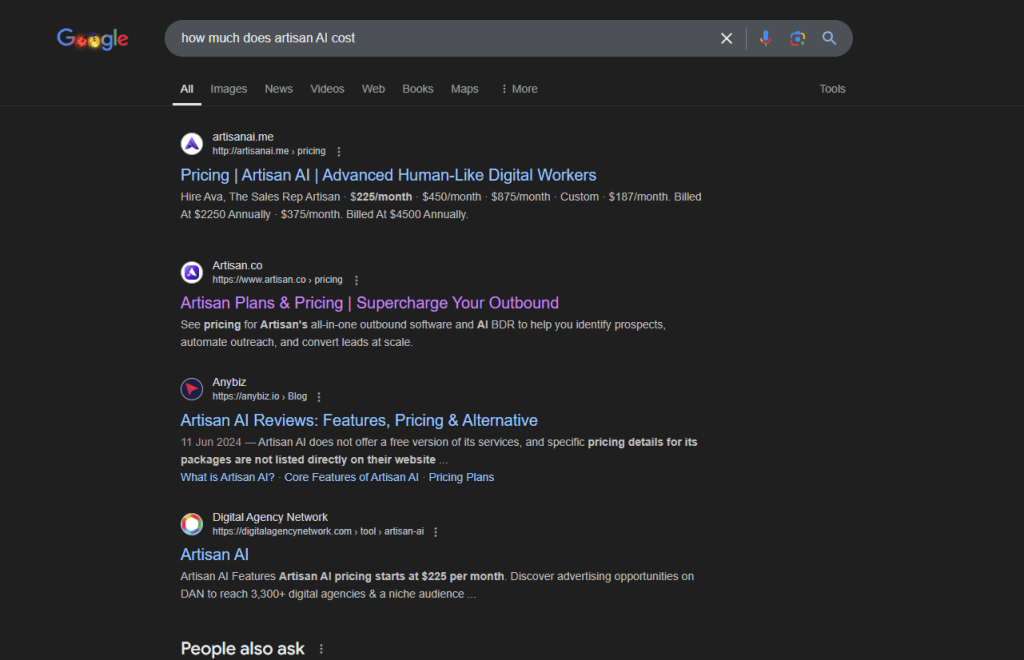Open artisanai.me result favicon

pos(192,144)
